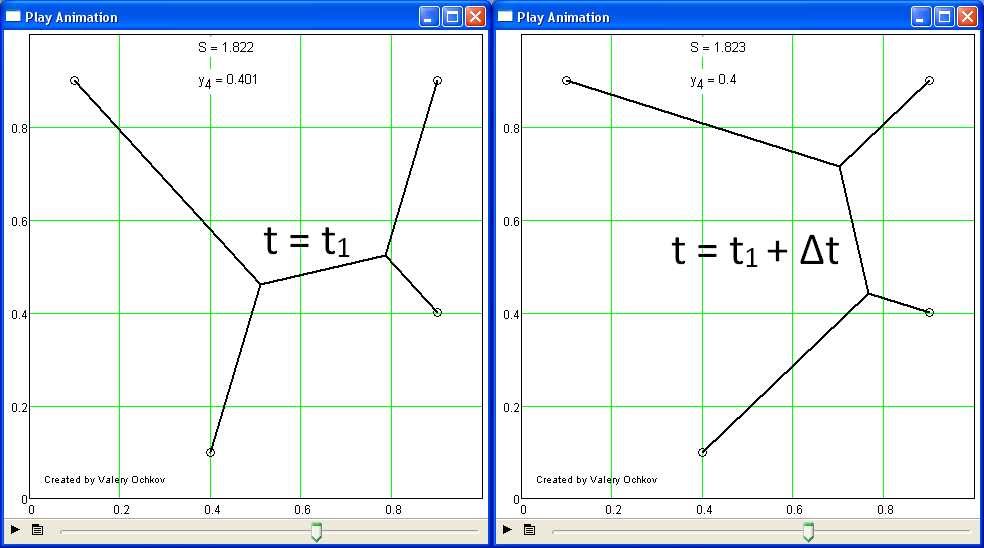Screen dimensions: 984x548
Task: Click the 't = t1 + Δt' label in right plot
Action: [756, 250]
